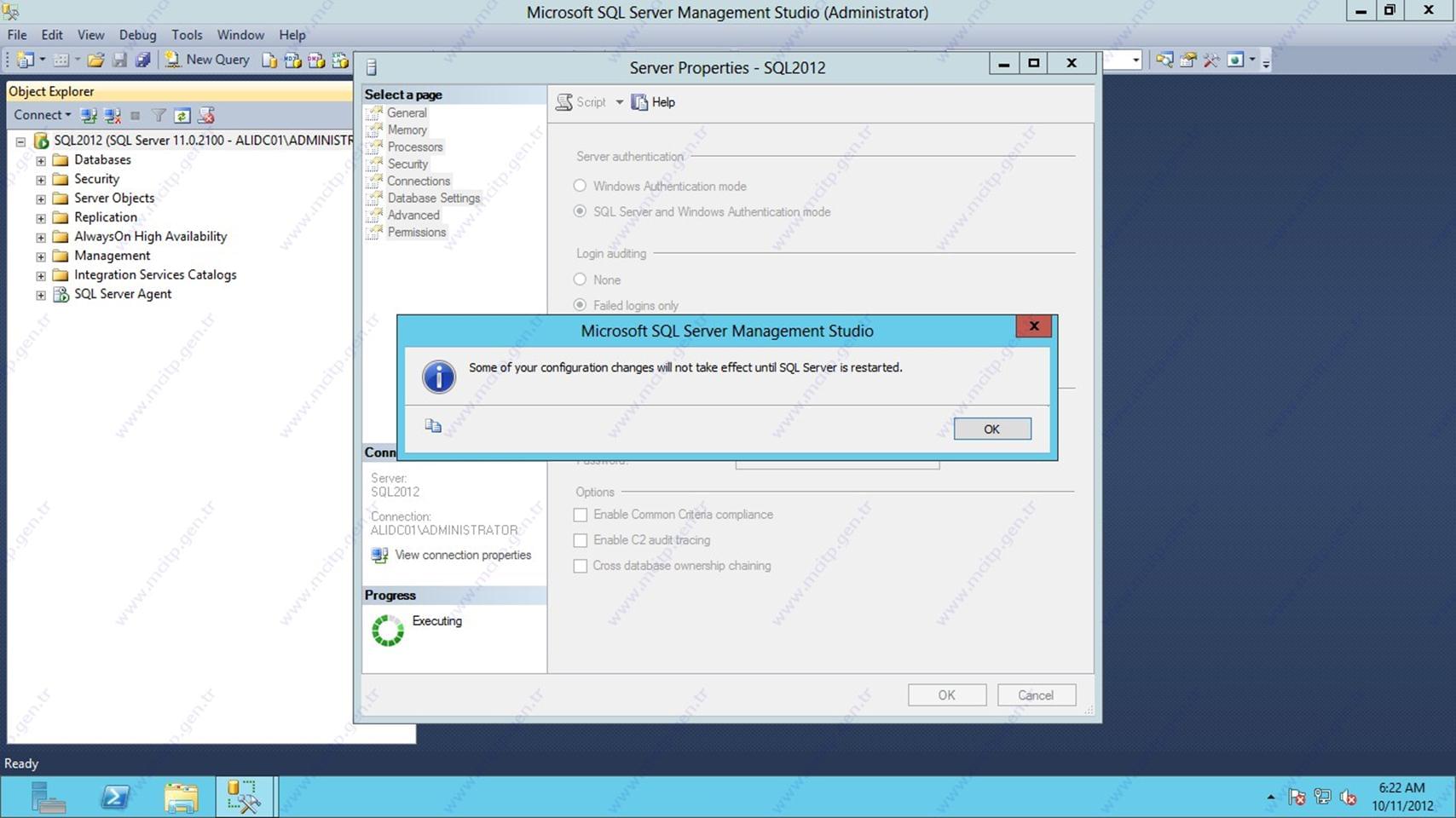Open PowerShell from the taskbar
Image resolution: width=1456 pixels, height=818 pixels.
tap(115, 798)
